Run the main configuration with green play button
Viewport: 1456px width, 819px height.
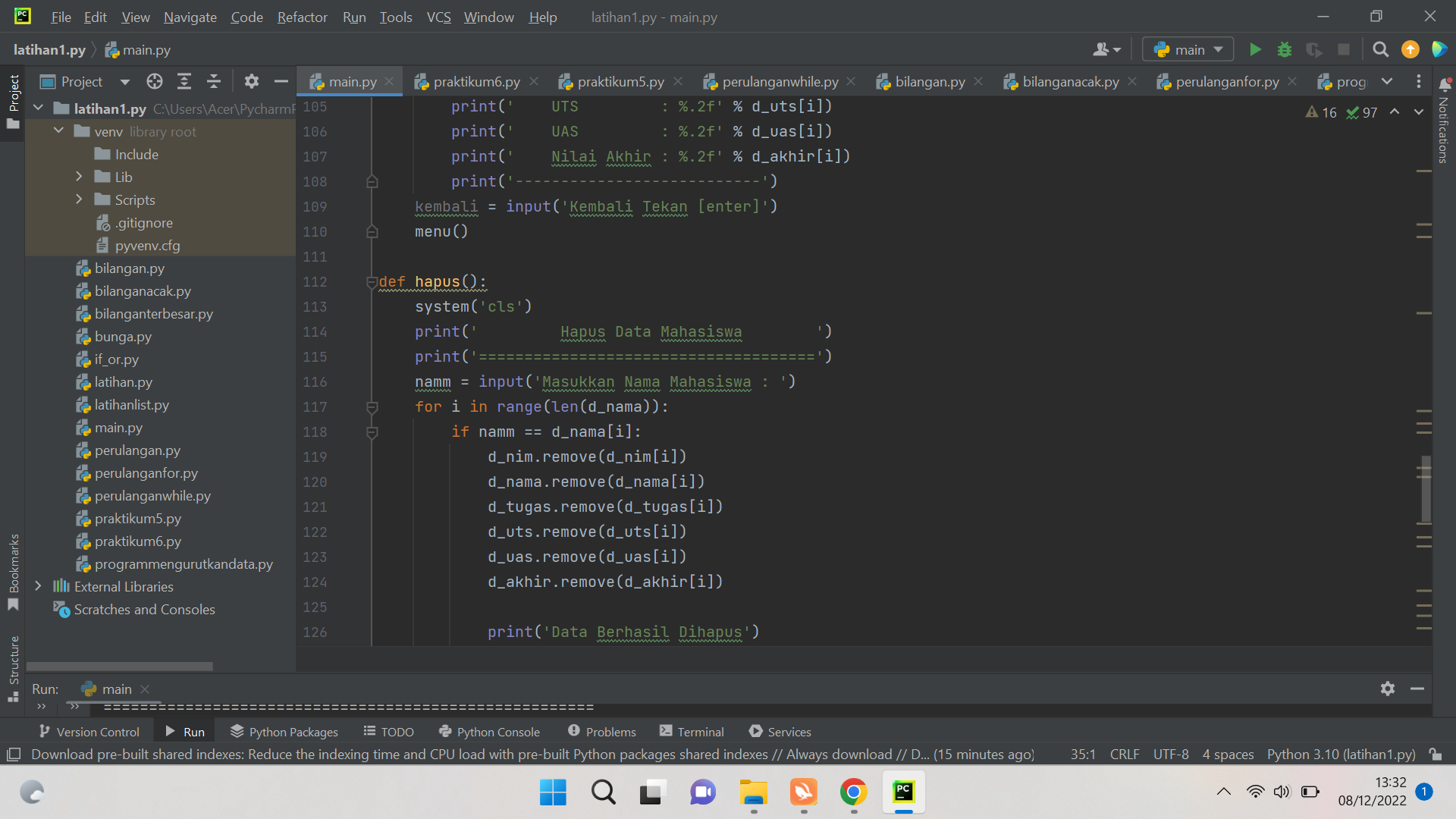tap(1255, 50)
